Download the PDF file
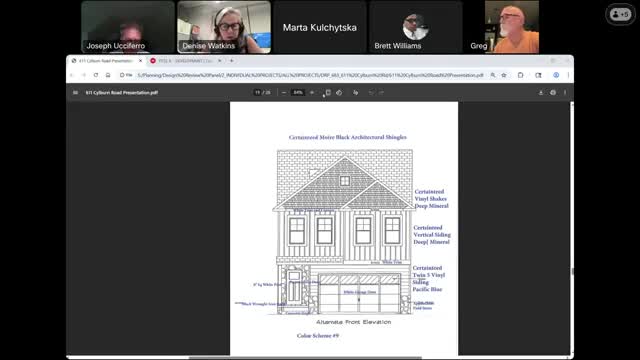Screen dimensions: 640x360 point(541,93)
